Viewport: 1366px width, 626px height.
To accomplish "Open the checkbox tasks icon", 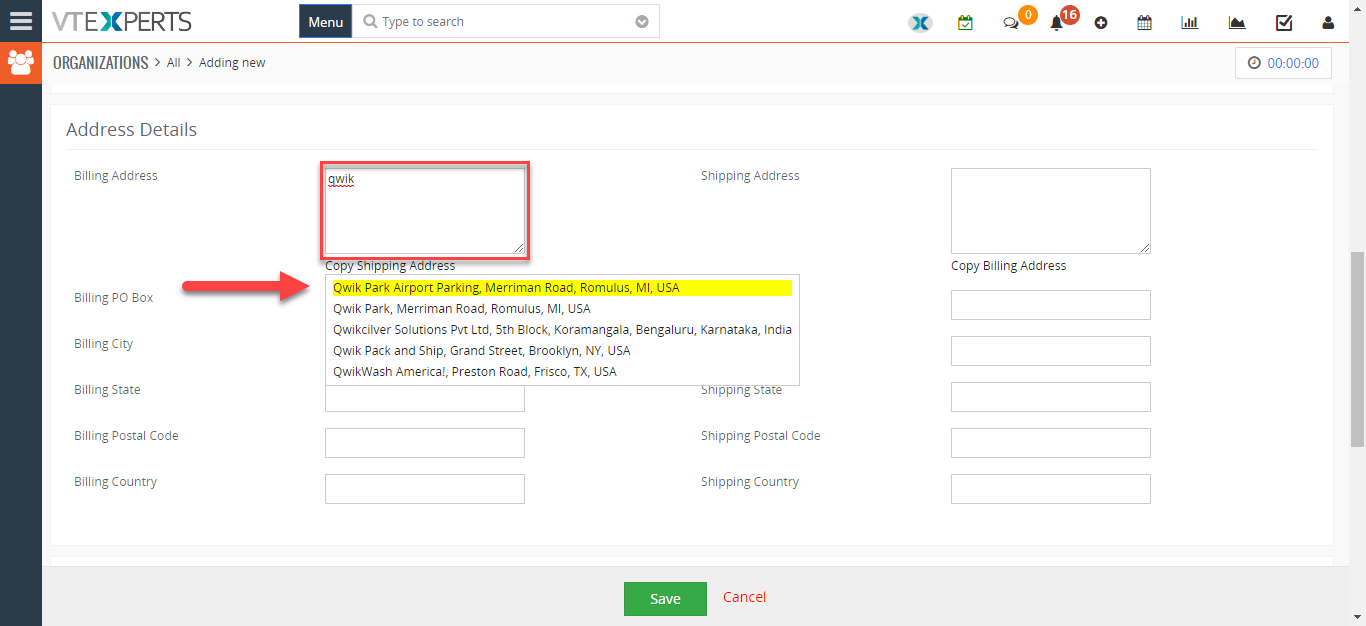I will click(x=1284, y=22).
